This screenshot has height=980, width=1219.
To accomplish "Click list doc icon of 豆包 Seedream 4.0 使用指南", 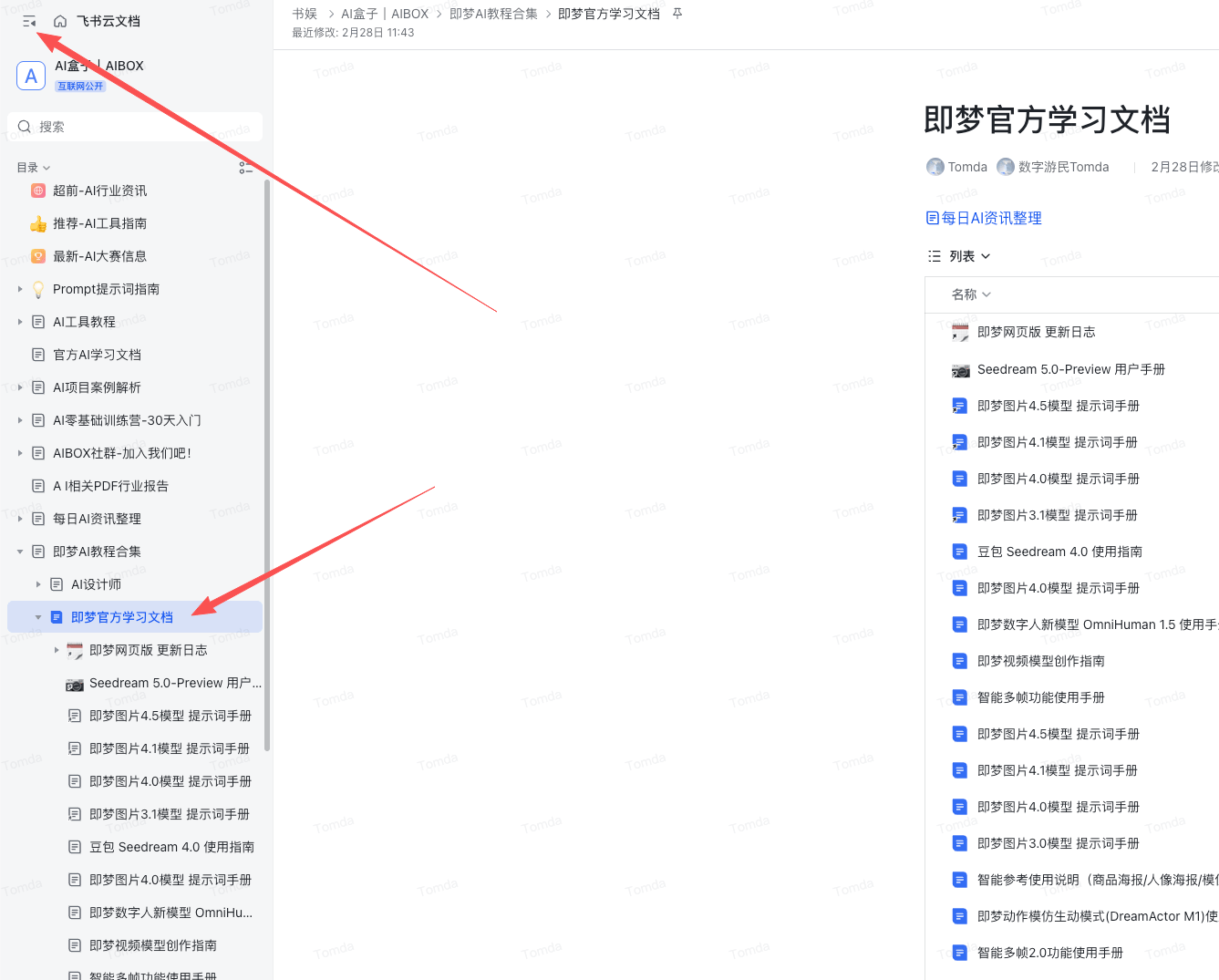I will click(959, 552).
